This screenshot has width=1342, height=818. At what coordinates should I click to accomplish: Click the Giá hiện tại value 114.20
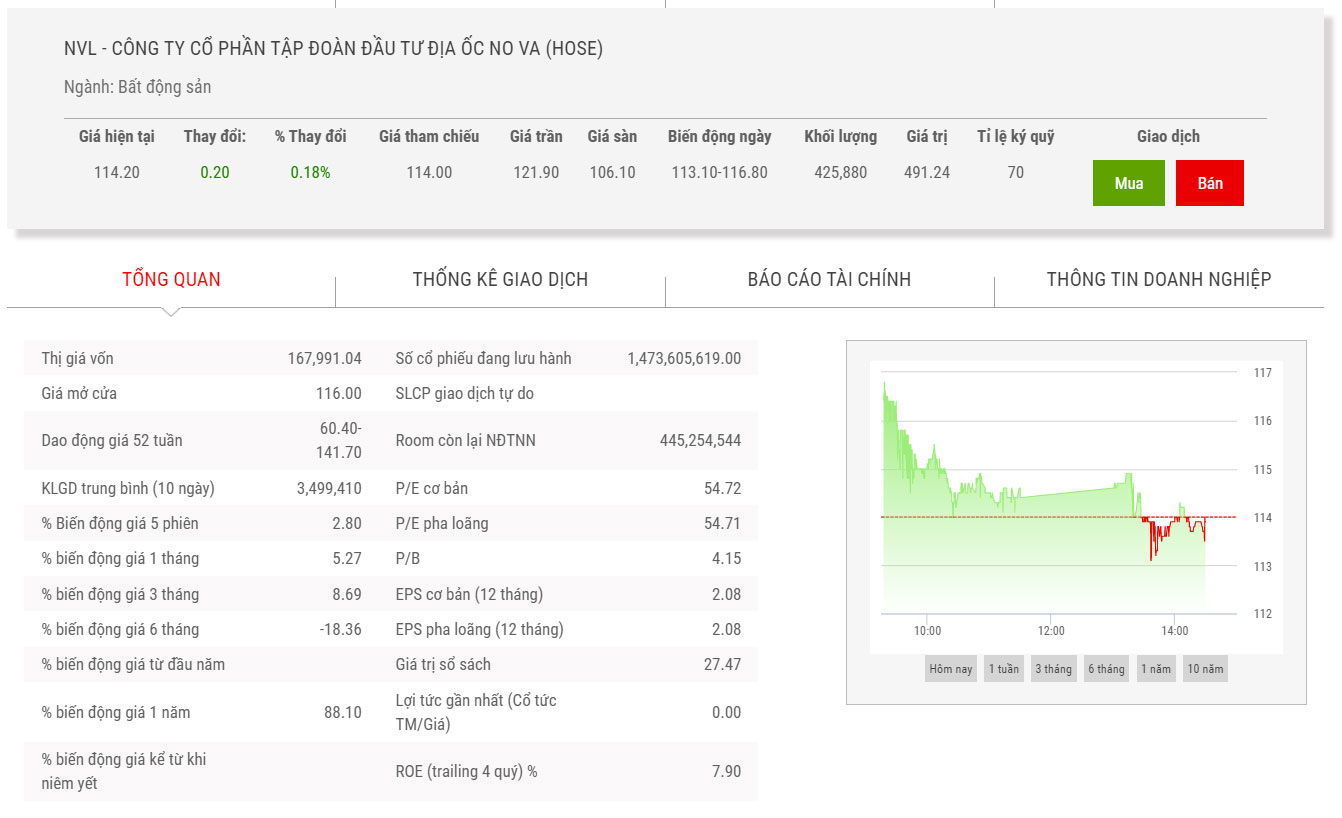(x=117, y=172)
